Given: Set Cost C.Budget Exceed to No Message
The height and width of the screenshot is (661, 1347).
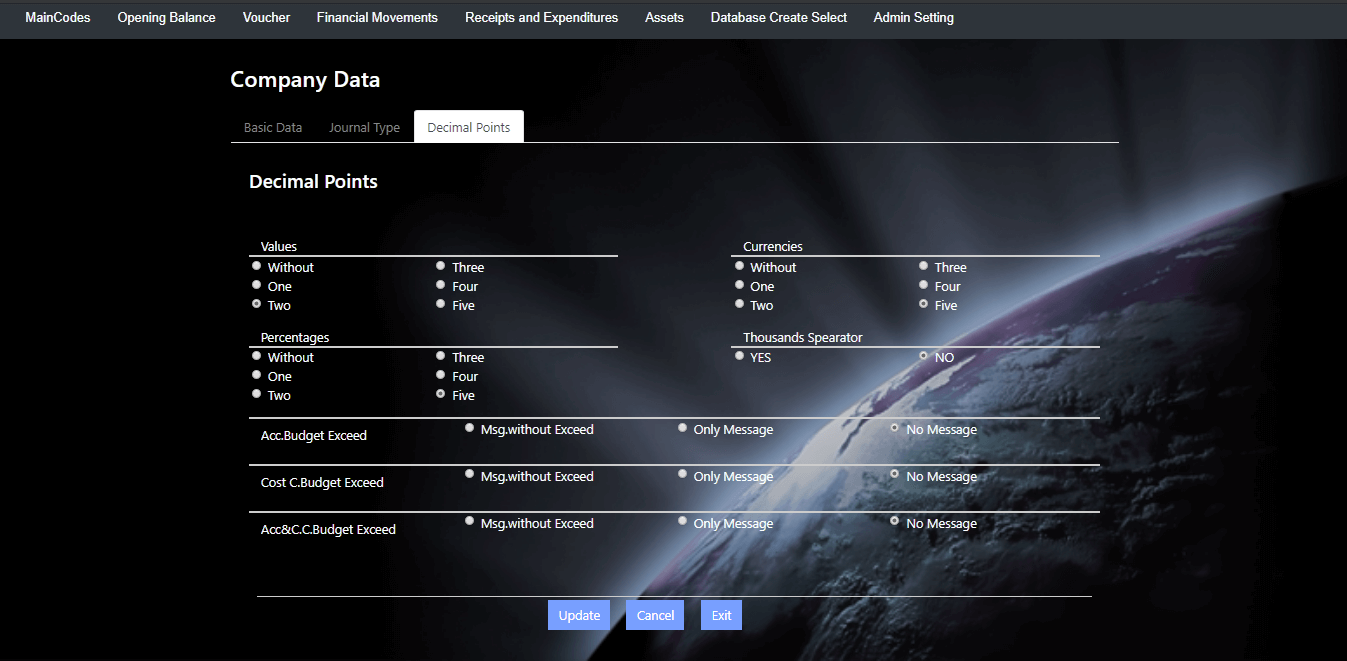Looking at the screenshot, I should 896,475.
